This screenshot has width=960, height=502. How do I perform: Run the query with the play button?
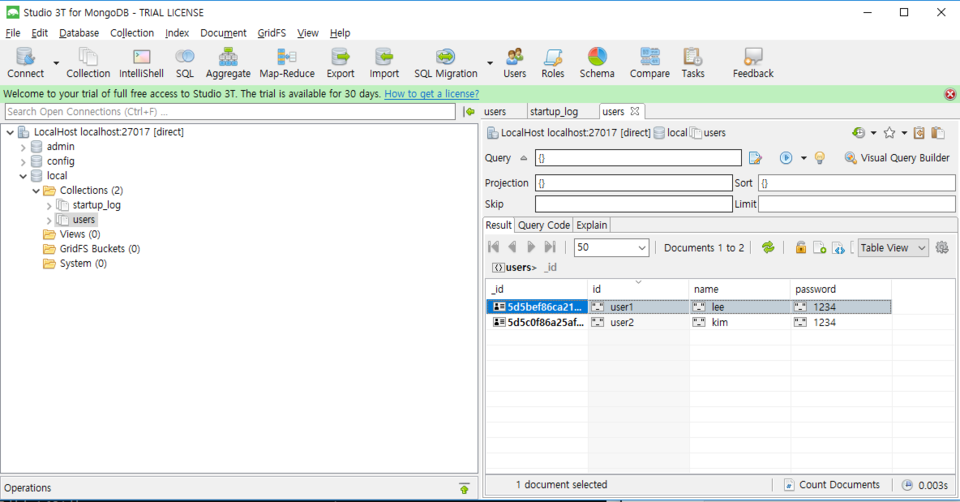[786, 158]
